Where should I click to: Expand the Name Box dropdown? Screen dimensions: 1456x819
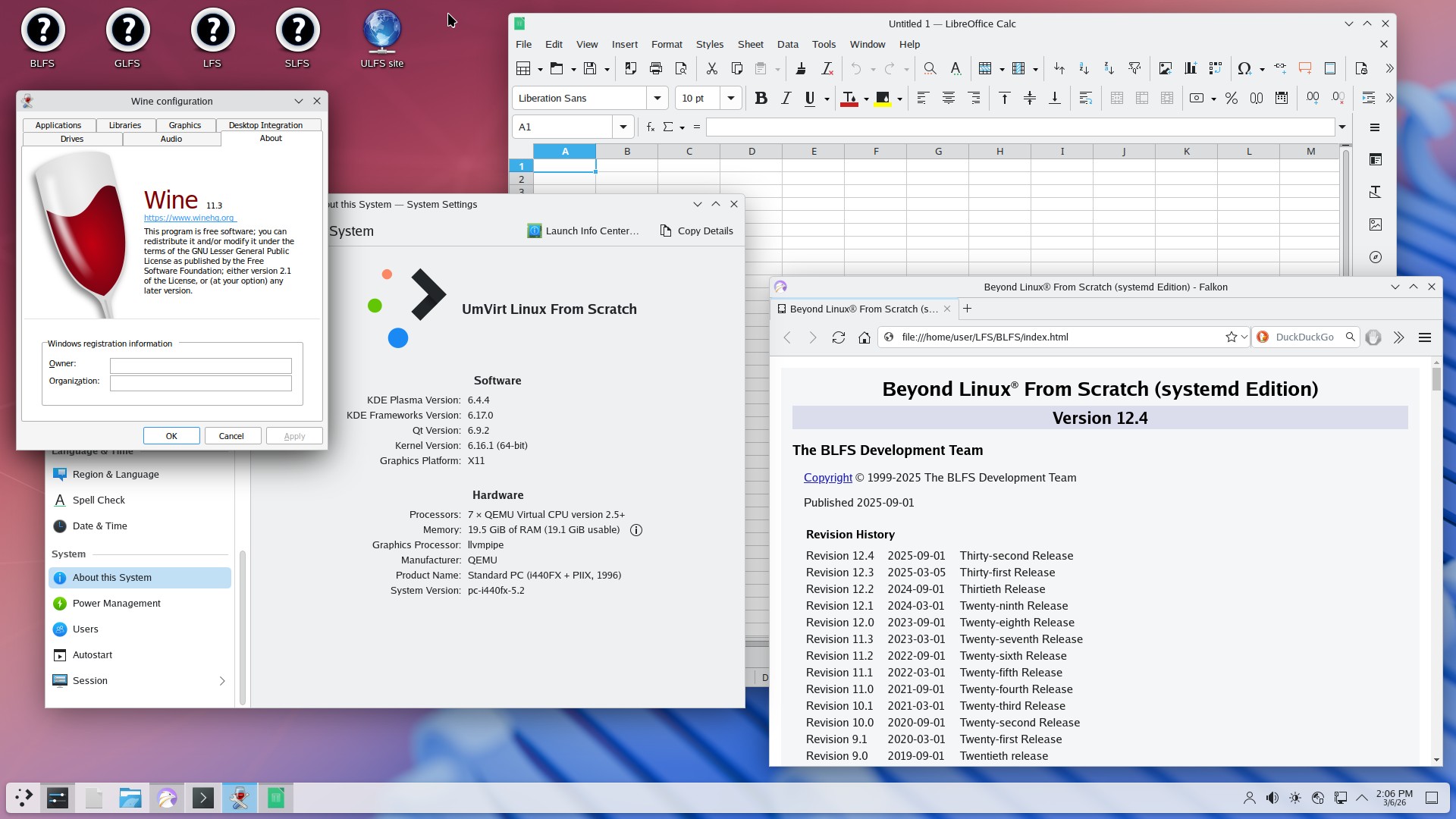[623, 127]
